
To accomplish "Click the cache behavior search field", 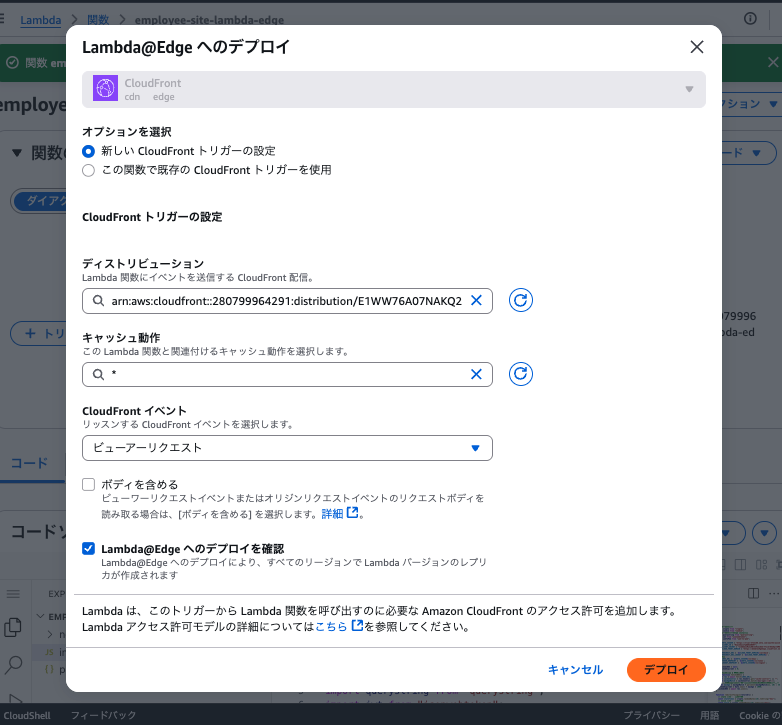I will [287, 374].
